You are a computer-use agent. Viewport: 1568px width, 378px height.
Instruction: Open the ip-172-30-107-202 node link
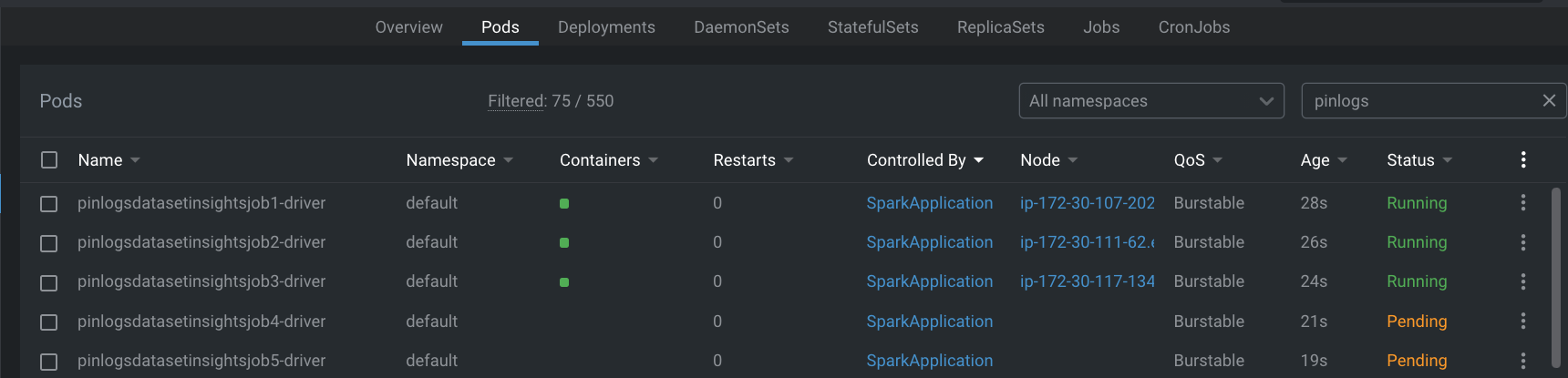[x=1088, y=203]
